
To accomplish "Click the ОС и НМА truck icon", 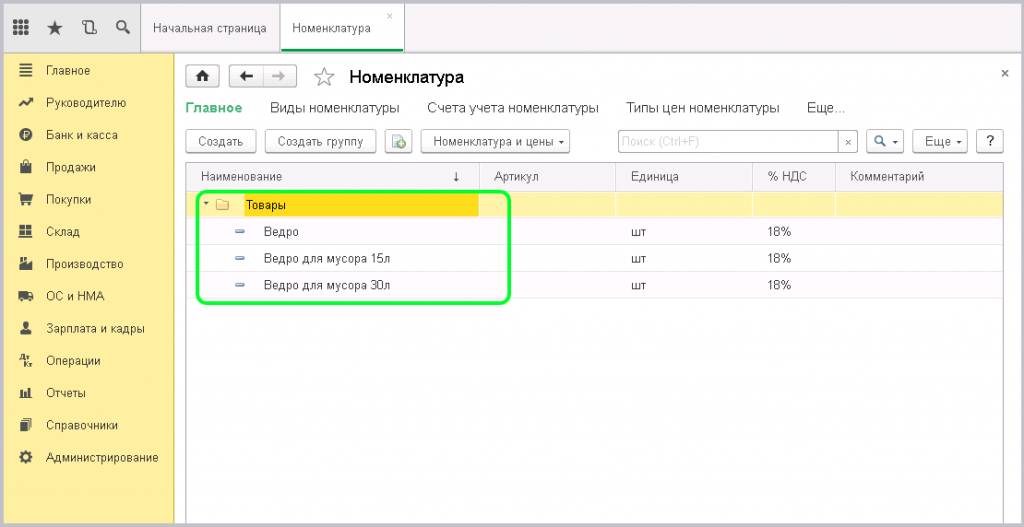I will (25, 296).
